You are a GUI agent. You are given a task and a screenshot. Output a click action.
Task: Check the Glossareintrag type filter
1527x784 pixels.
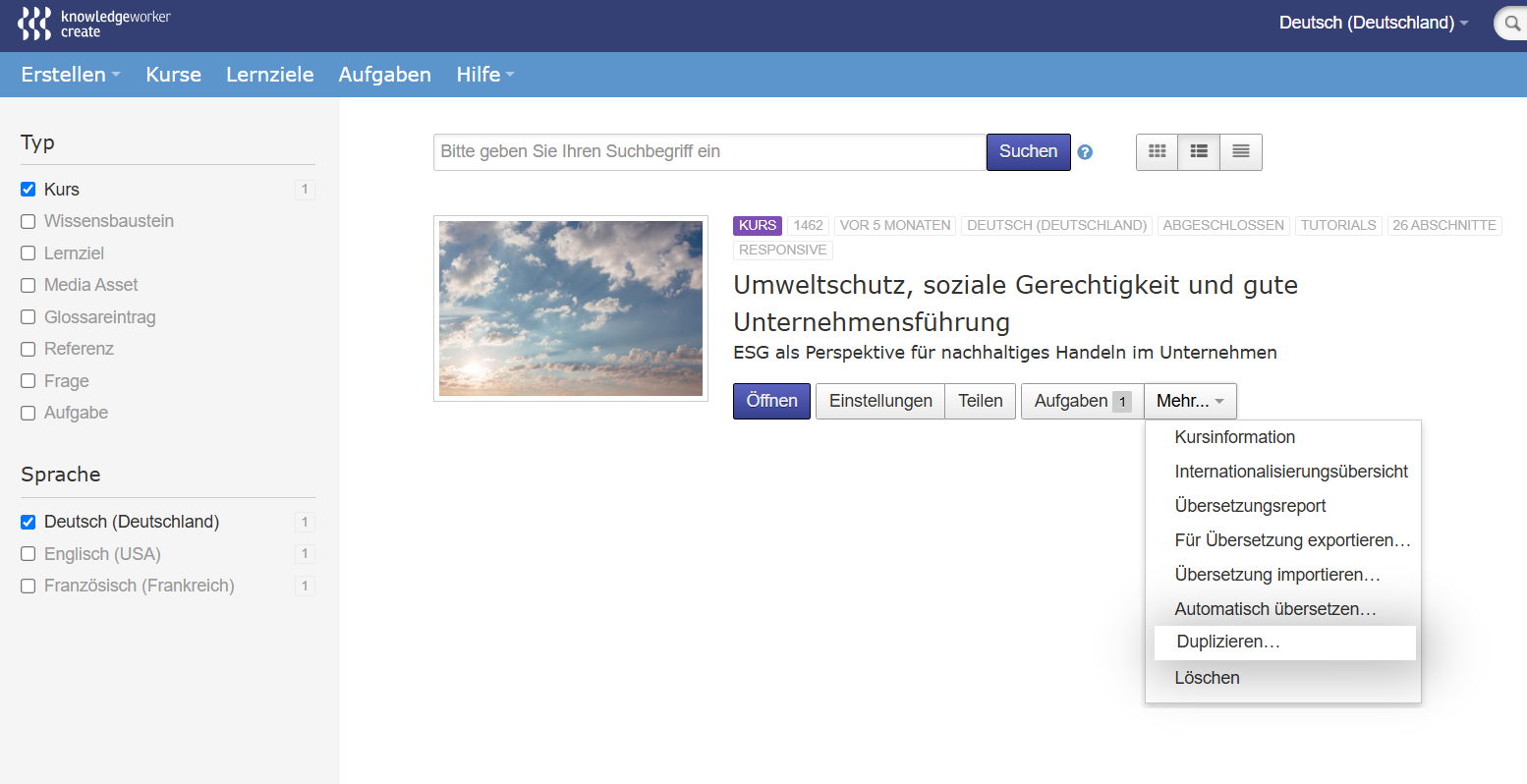pos(28,317)
